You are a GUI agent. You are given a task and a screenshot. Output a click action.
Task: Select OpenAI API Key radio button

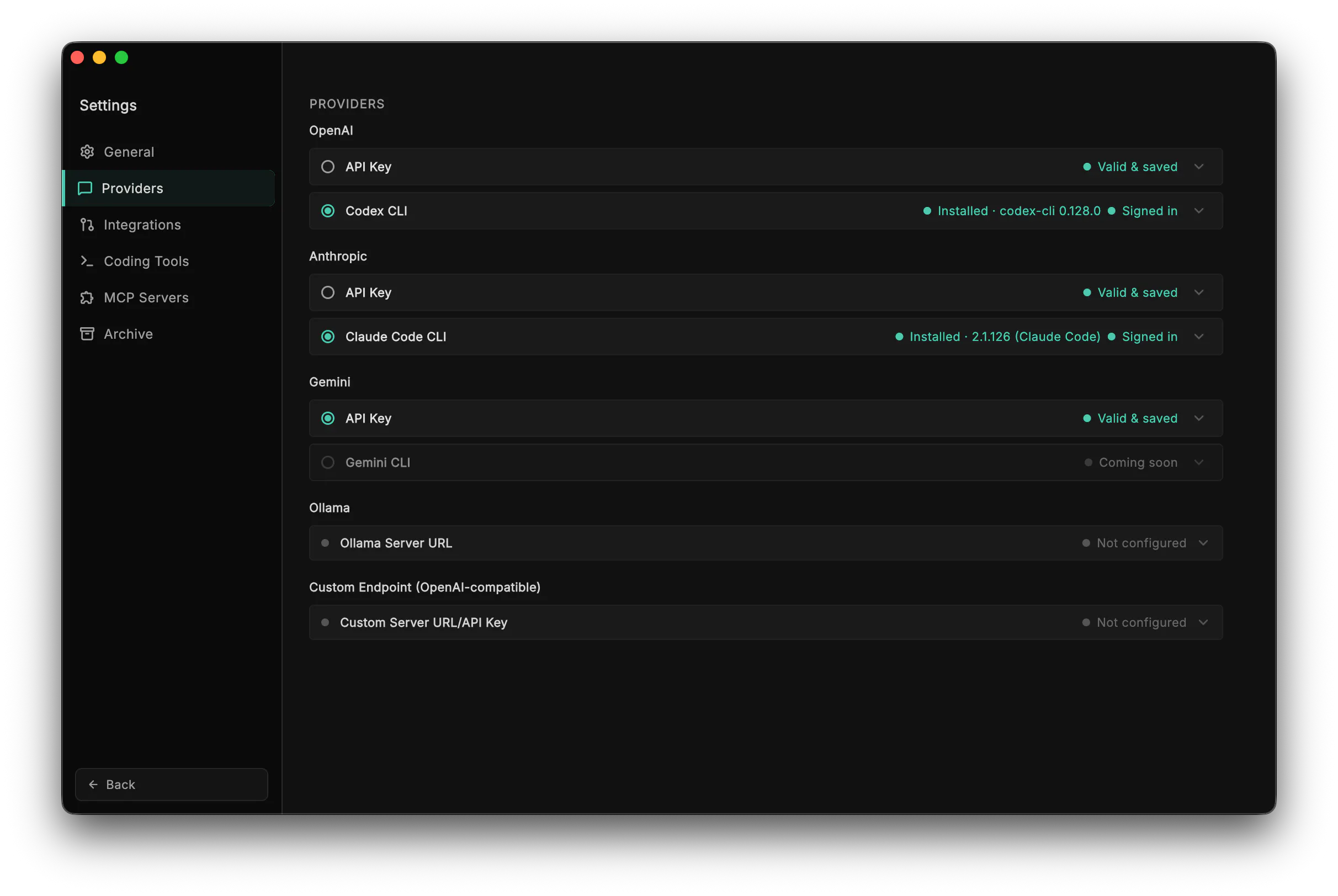click(328, 167)
